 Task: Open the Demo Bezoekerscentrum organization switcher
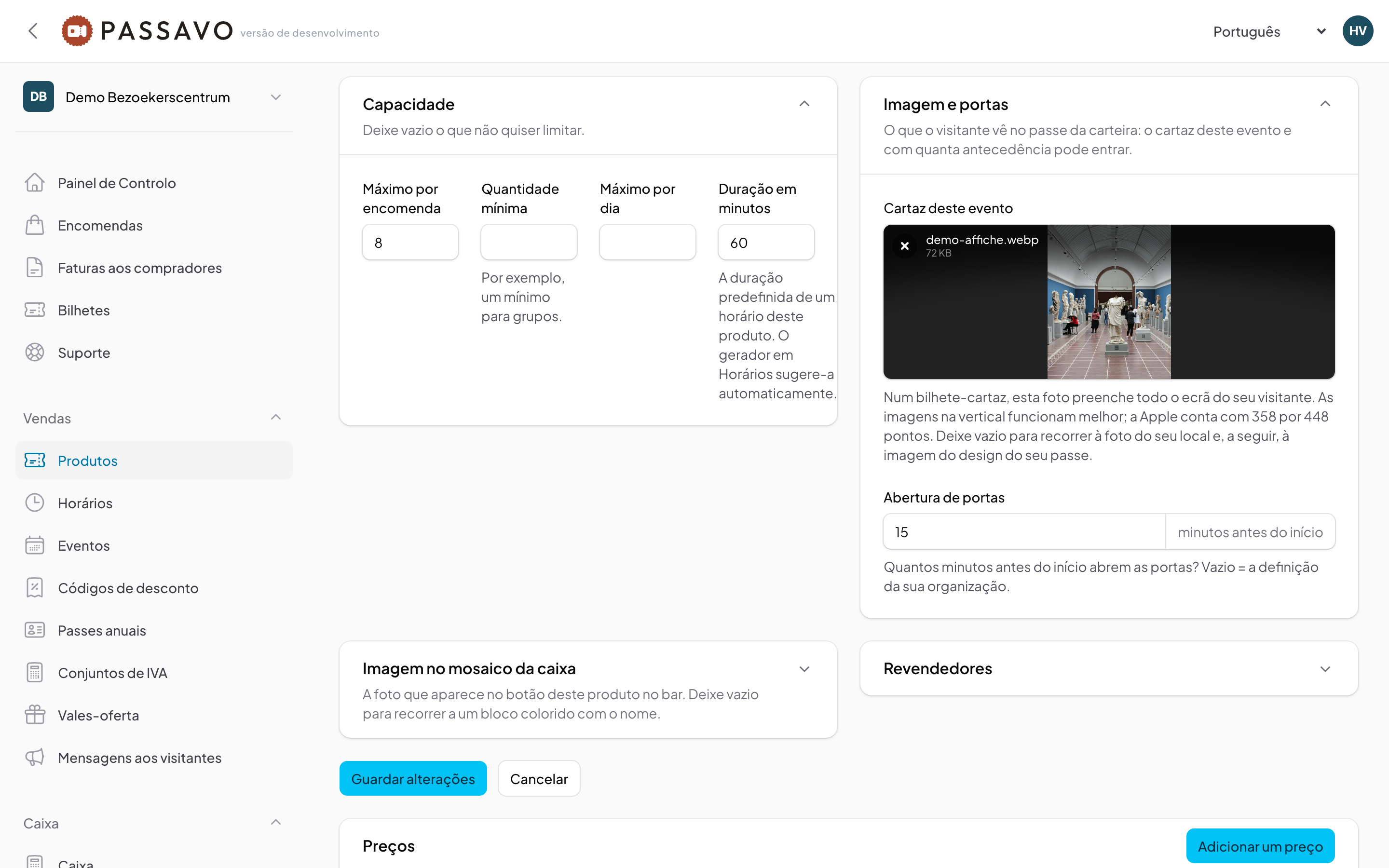click(154, 97)
